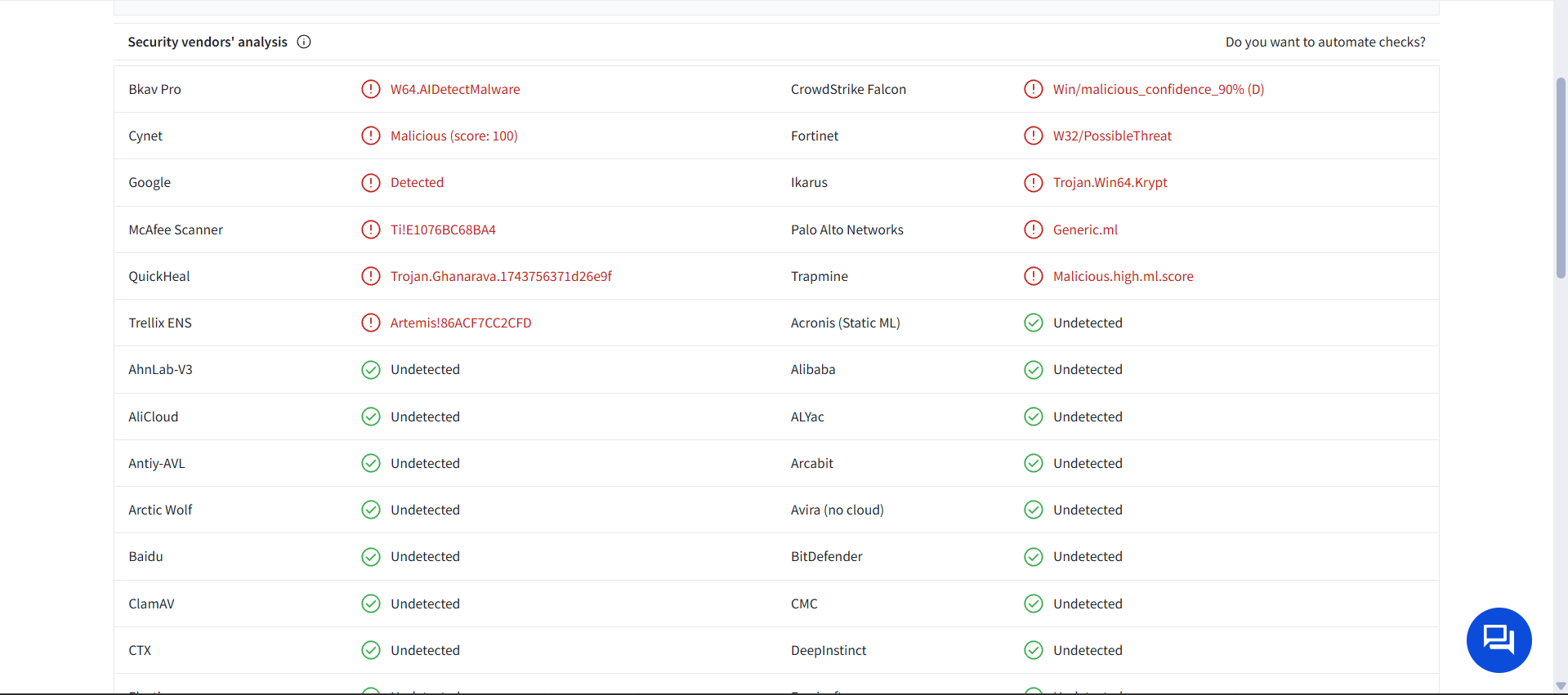Click the info icon beside Security vendors' analysis
This screenshot has width=1568, height=695.
304,42
